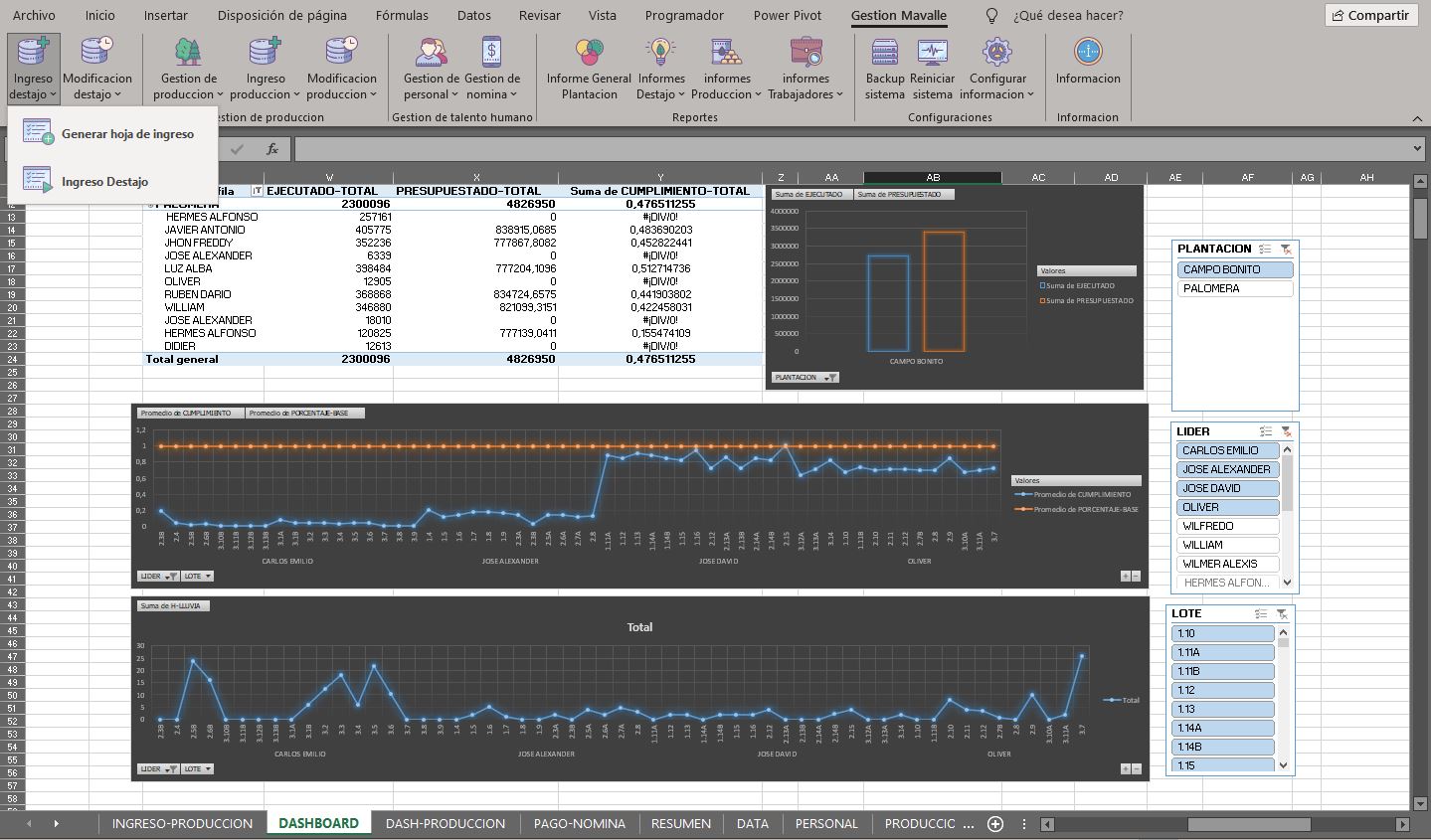Open the pivot table row filter dropdown
The width and height of the screenshot is (1431, 840).
click(x=257, y=191)
